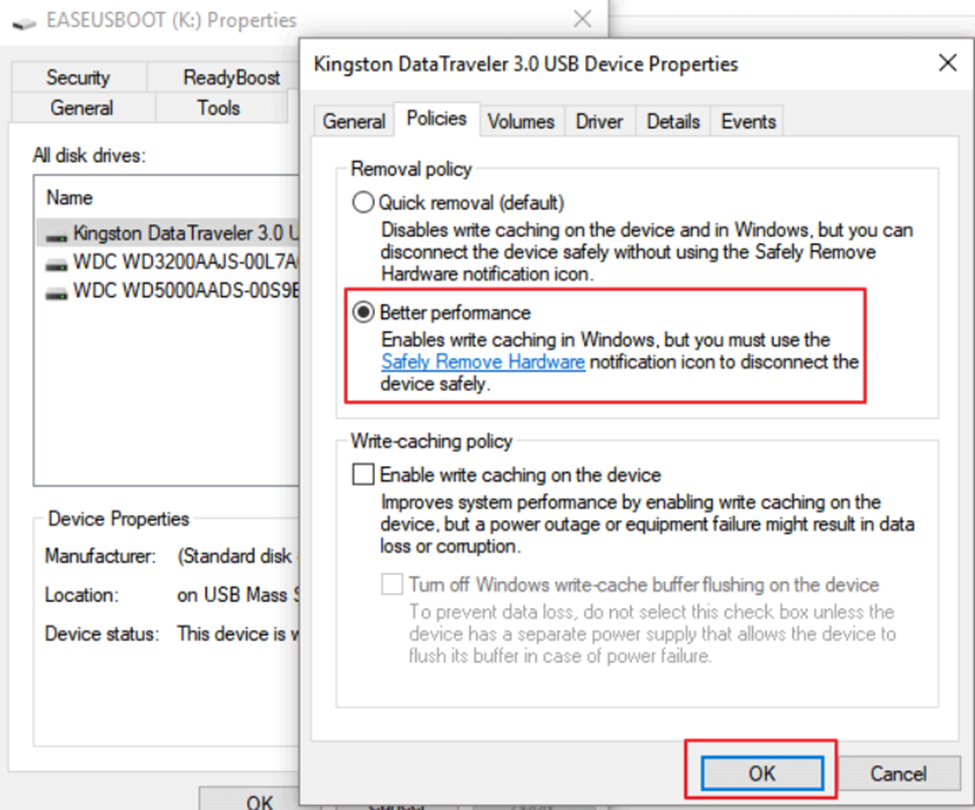Viewport: 975px width, 810px height.
Task: Open the Volumes tab
Action: (x=521, y=121)
